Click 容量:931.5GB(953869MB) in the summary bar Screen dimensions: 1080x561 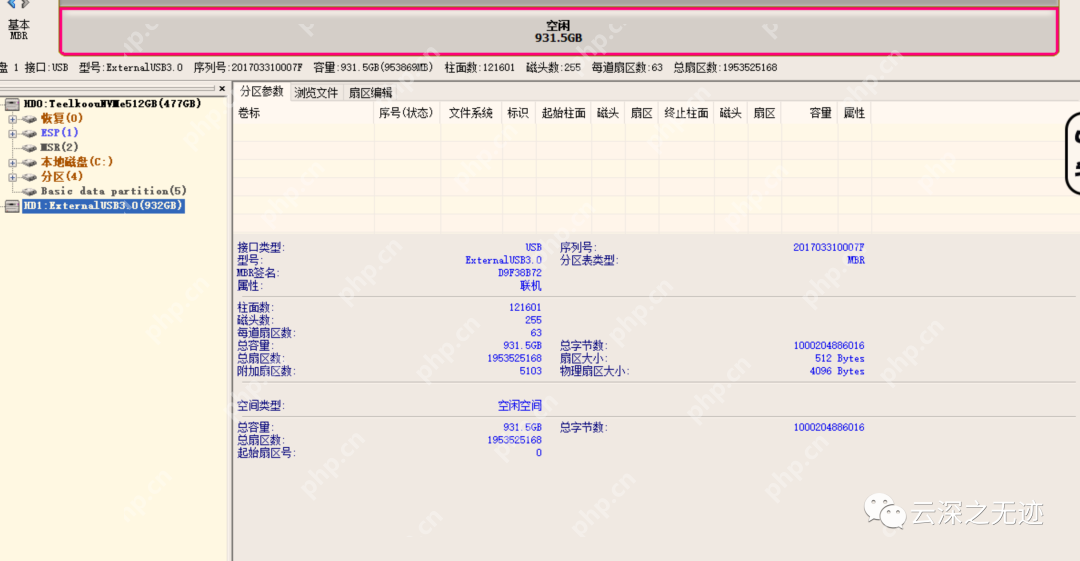coord(373,68)
